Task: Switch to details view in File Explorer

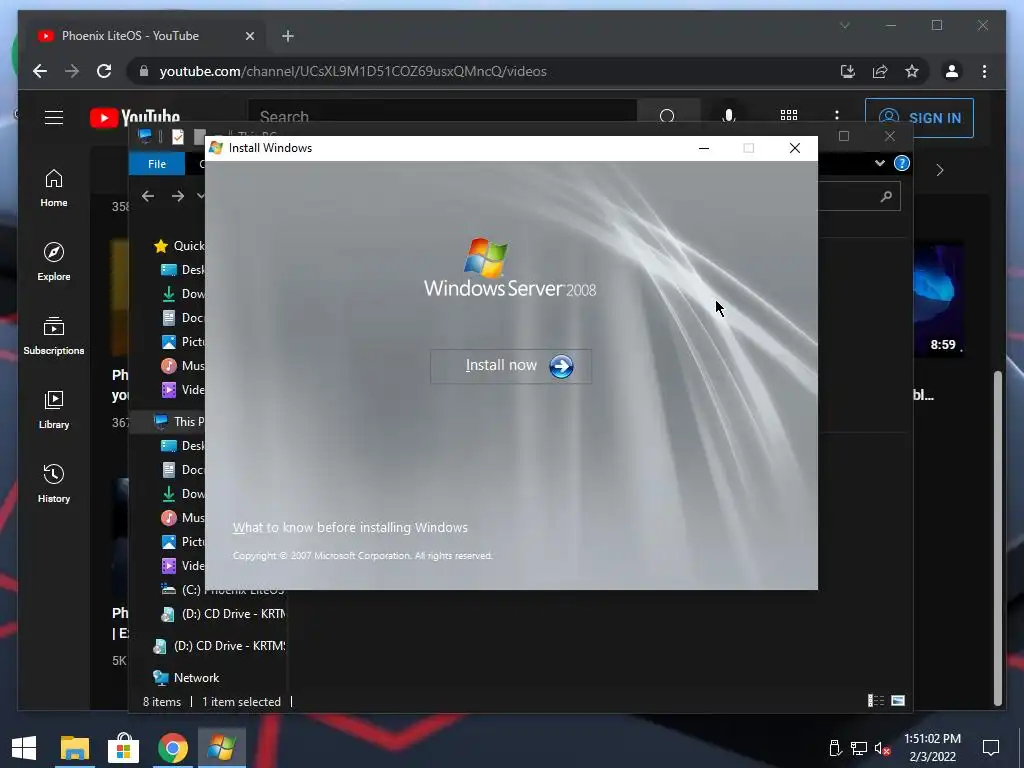Action: click(876, 701)
